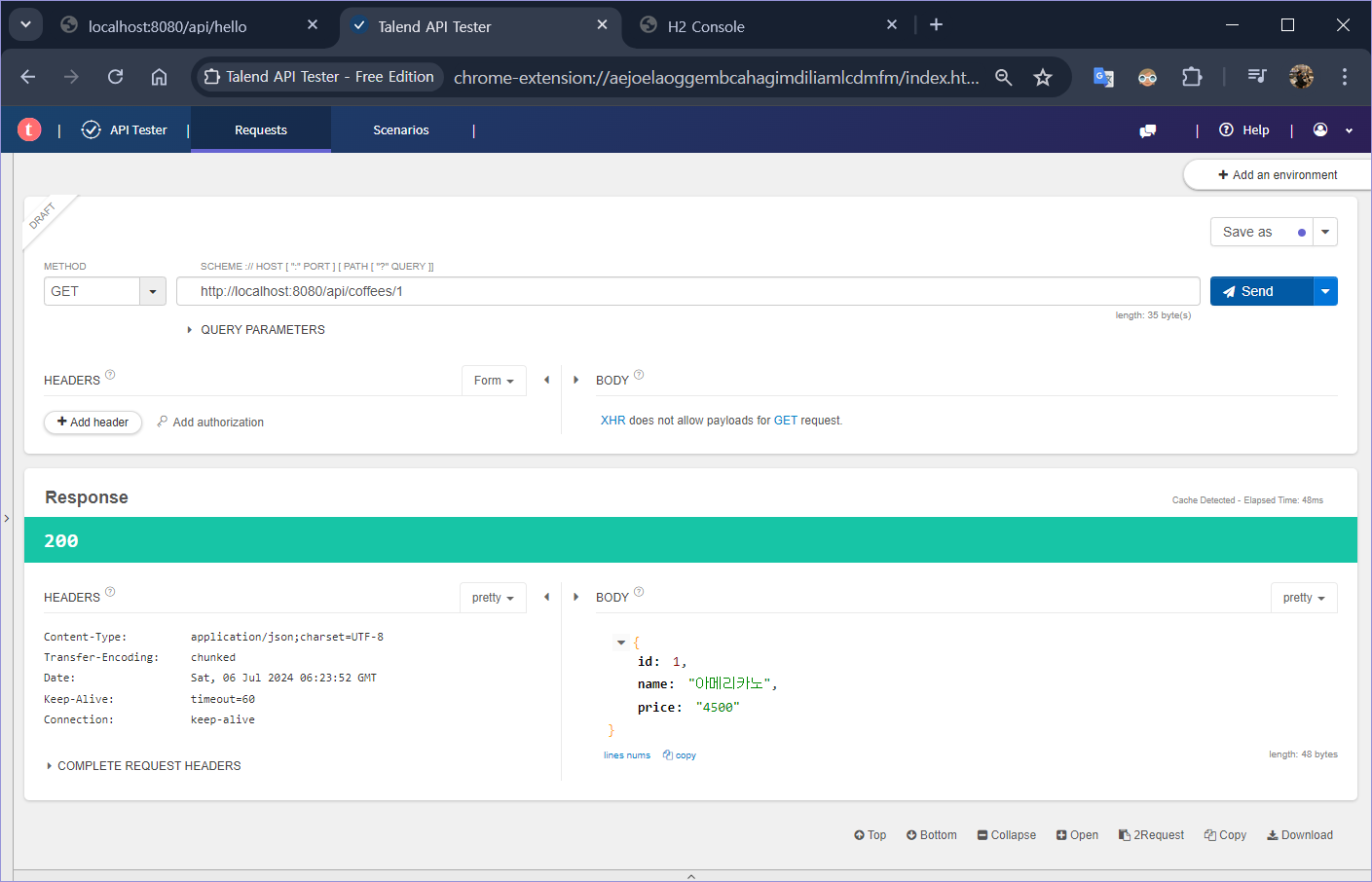Close the H2 Console tab

pyautogui.click(x=892, y=25)
